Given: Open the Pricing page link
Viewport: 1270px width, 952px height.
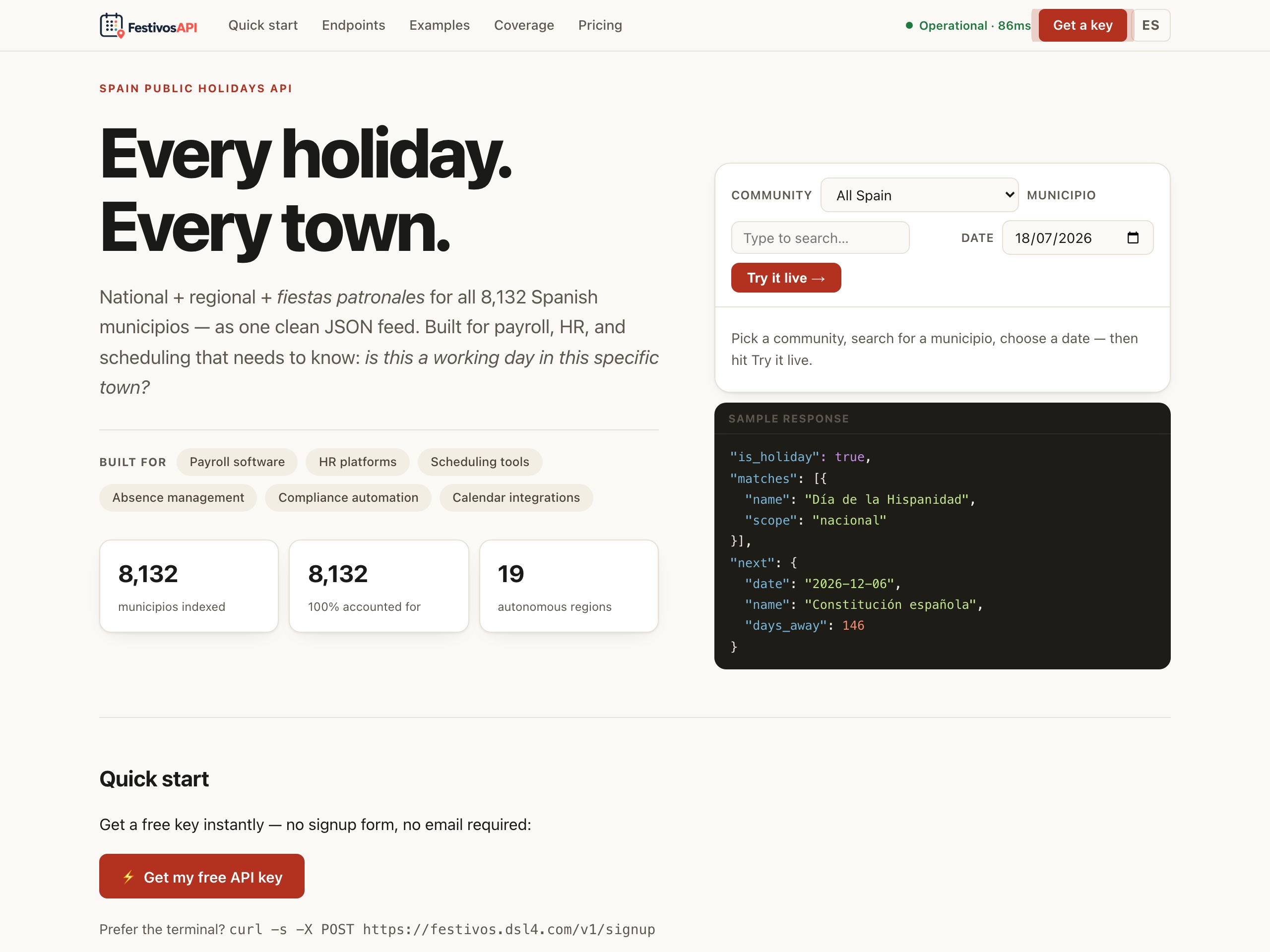Looking at the screenshot, I should (x=600, y=25).
